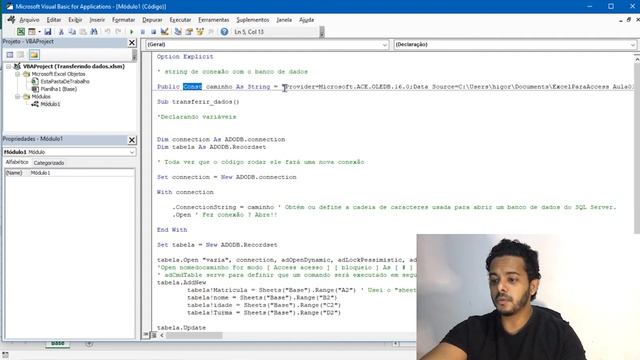Click the 'Ln 5, Col 13' cursor position indicator

pos(249,32)
